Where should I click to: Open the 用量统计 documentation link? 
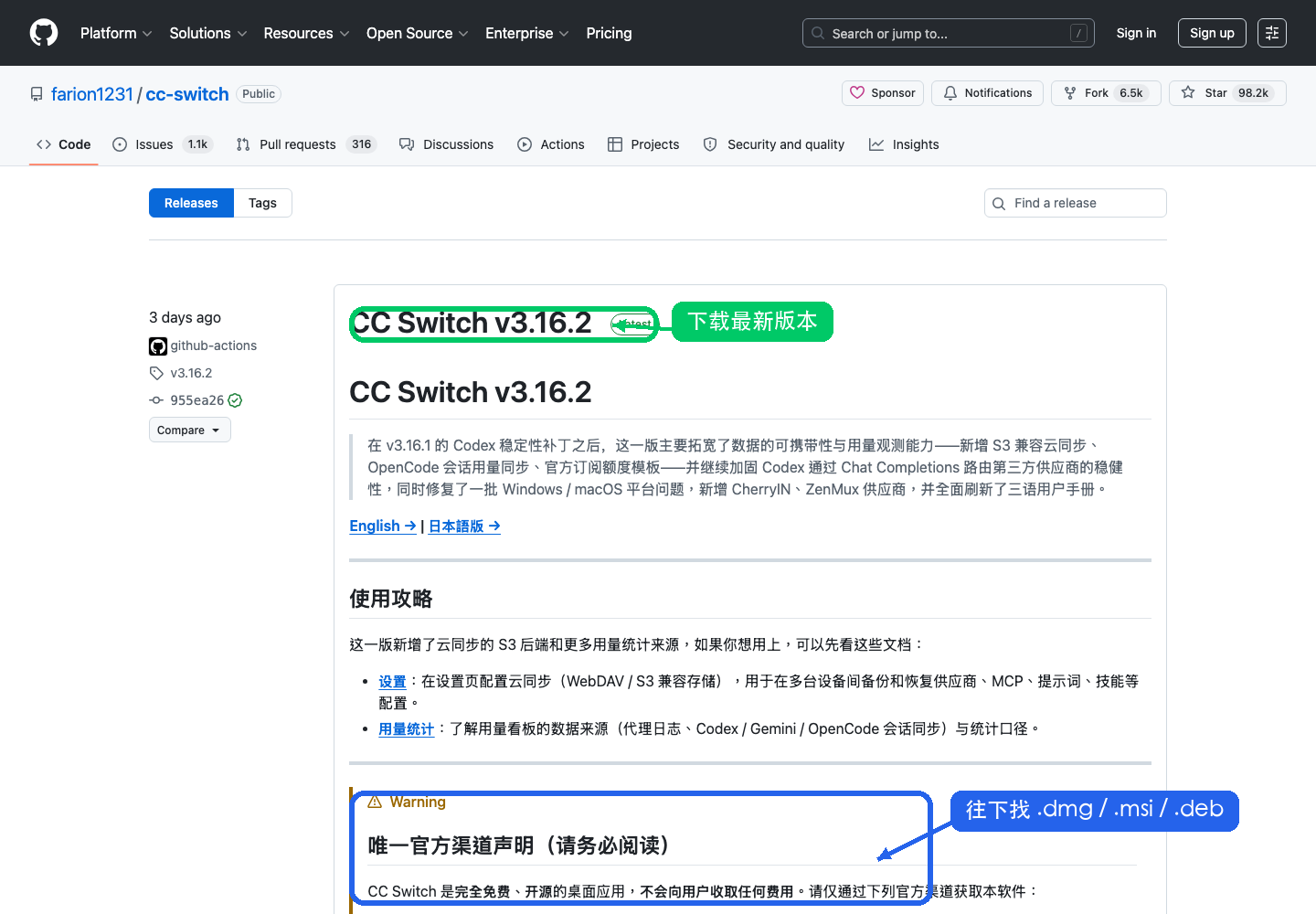(406, 728)
